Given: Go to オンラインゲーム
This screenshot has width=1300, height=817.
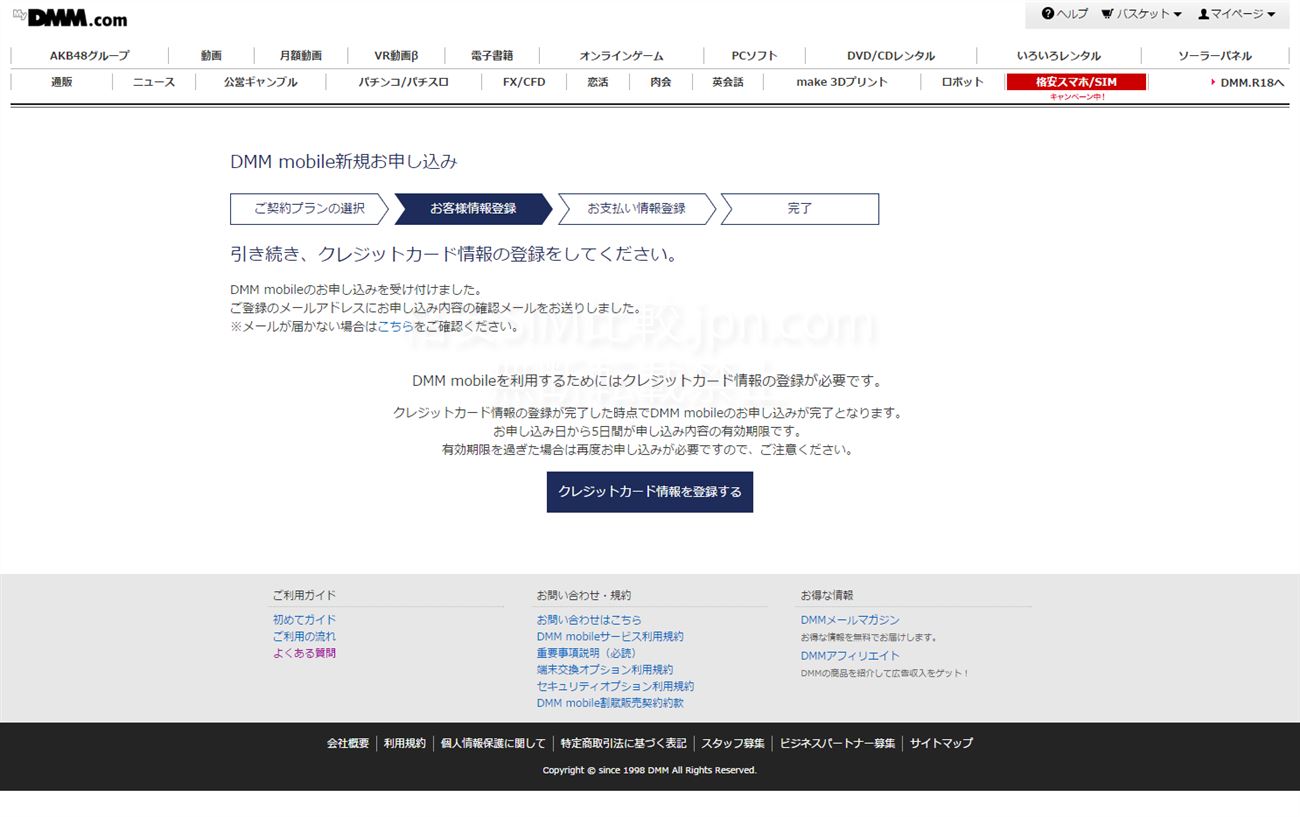Looking at the screenshot, I should pos(621,56).
